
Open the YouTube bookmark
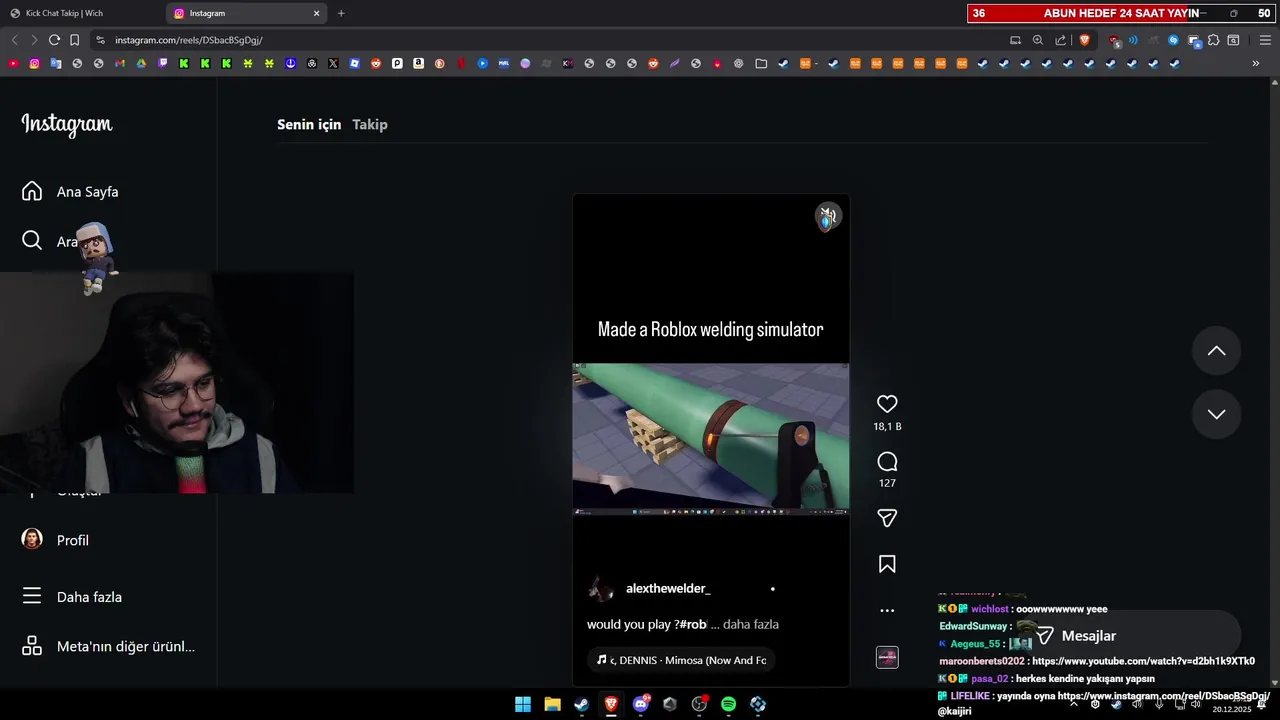13,63
